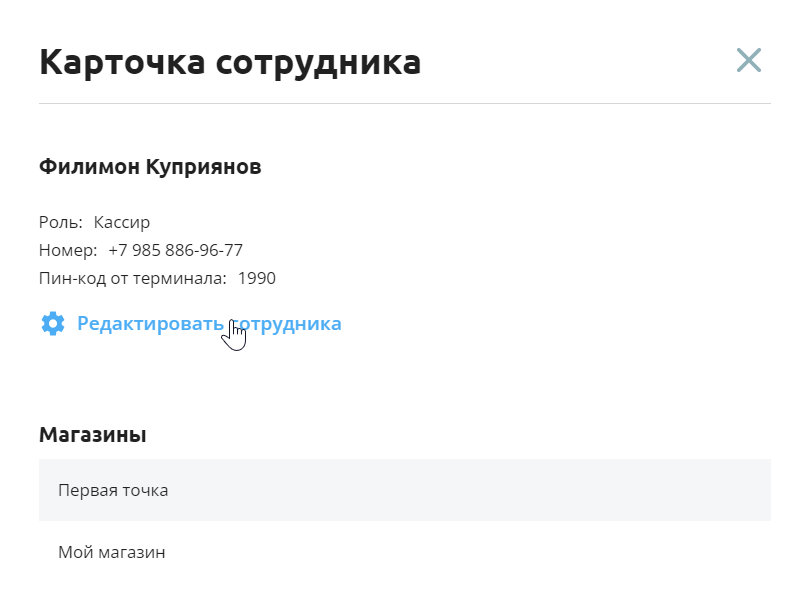Click the role value Кассир
This screenshot has width=809, height=612.
tap(122, 222)
